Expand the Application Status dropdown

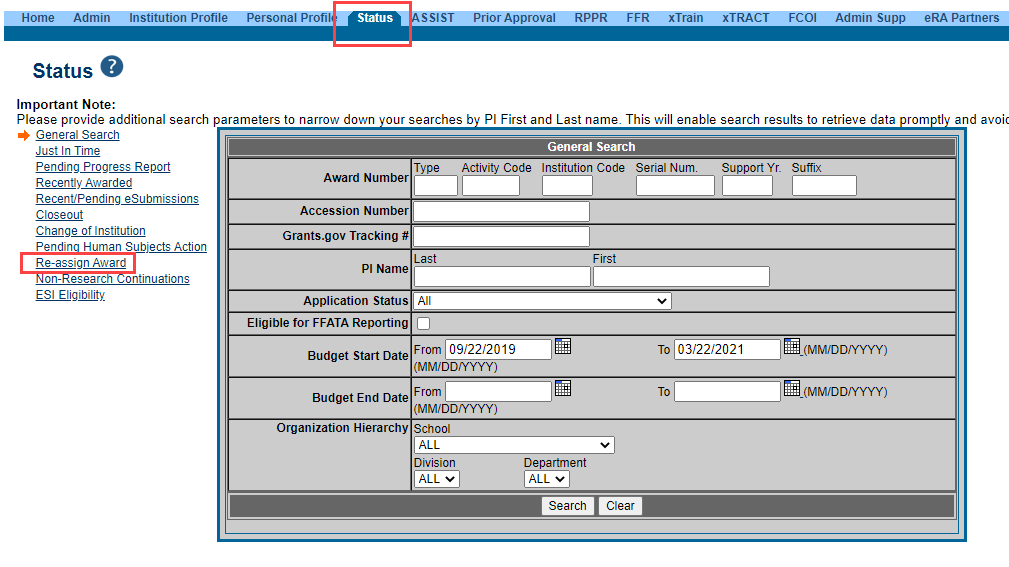tap(542, 301)
